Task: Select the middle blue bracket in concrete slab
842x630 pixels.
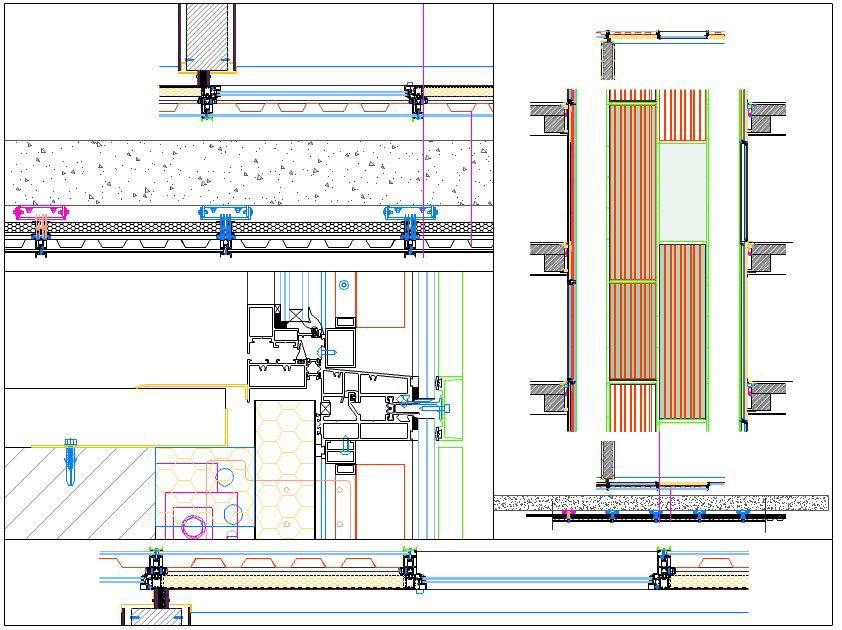Action: coord(226,212)
